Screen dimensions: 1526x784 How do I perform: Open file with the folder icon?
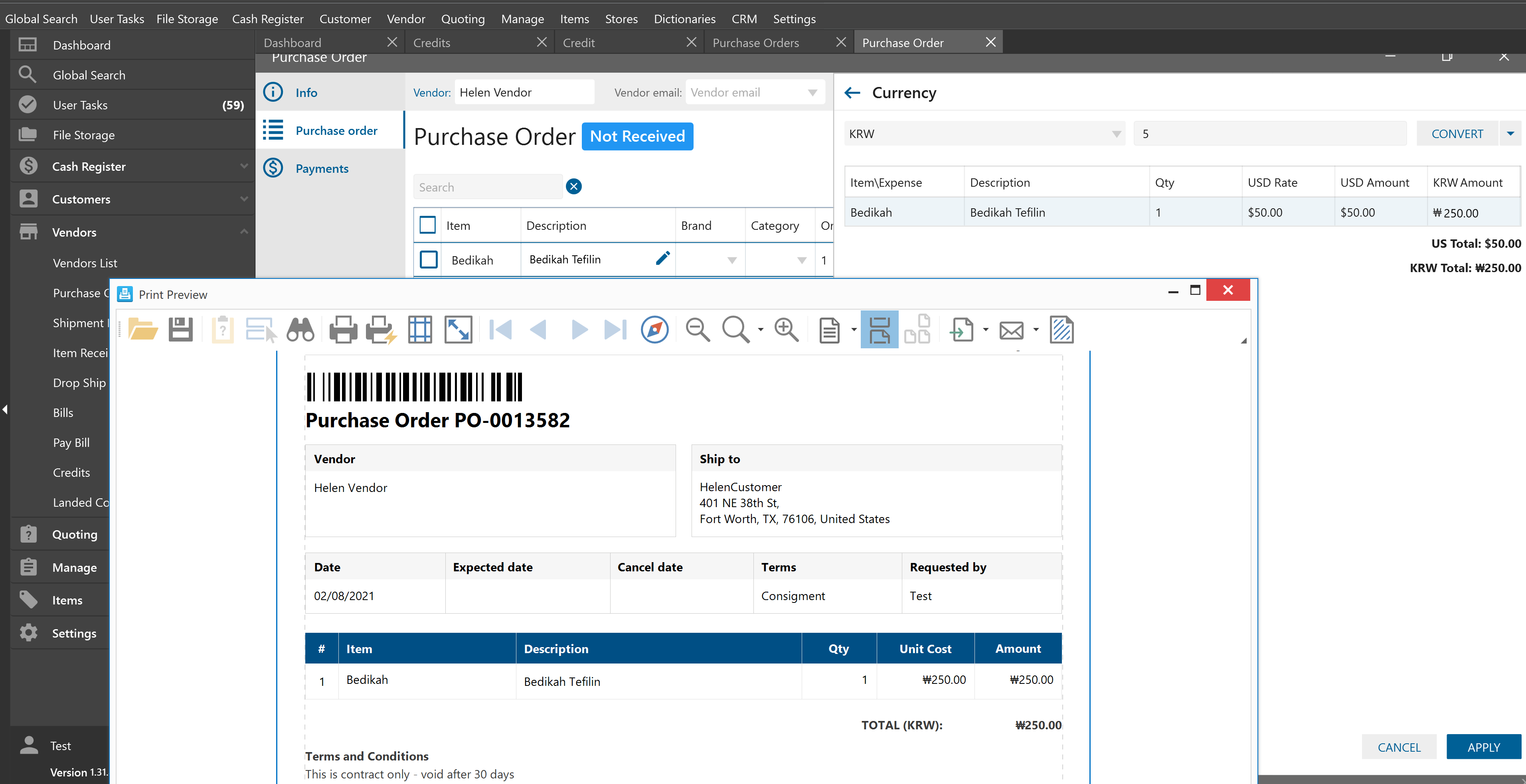(143, 330)
